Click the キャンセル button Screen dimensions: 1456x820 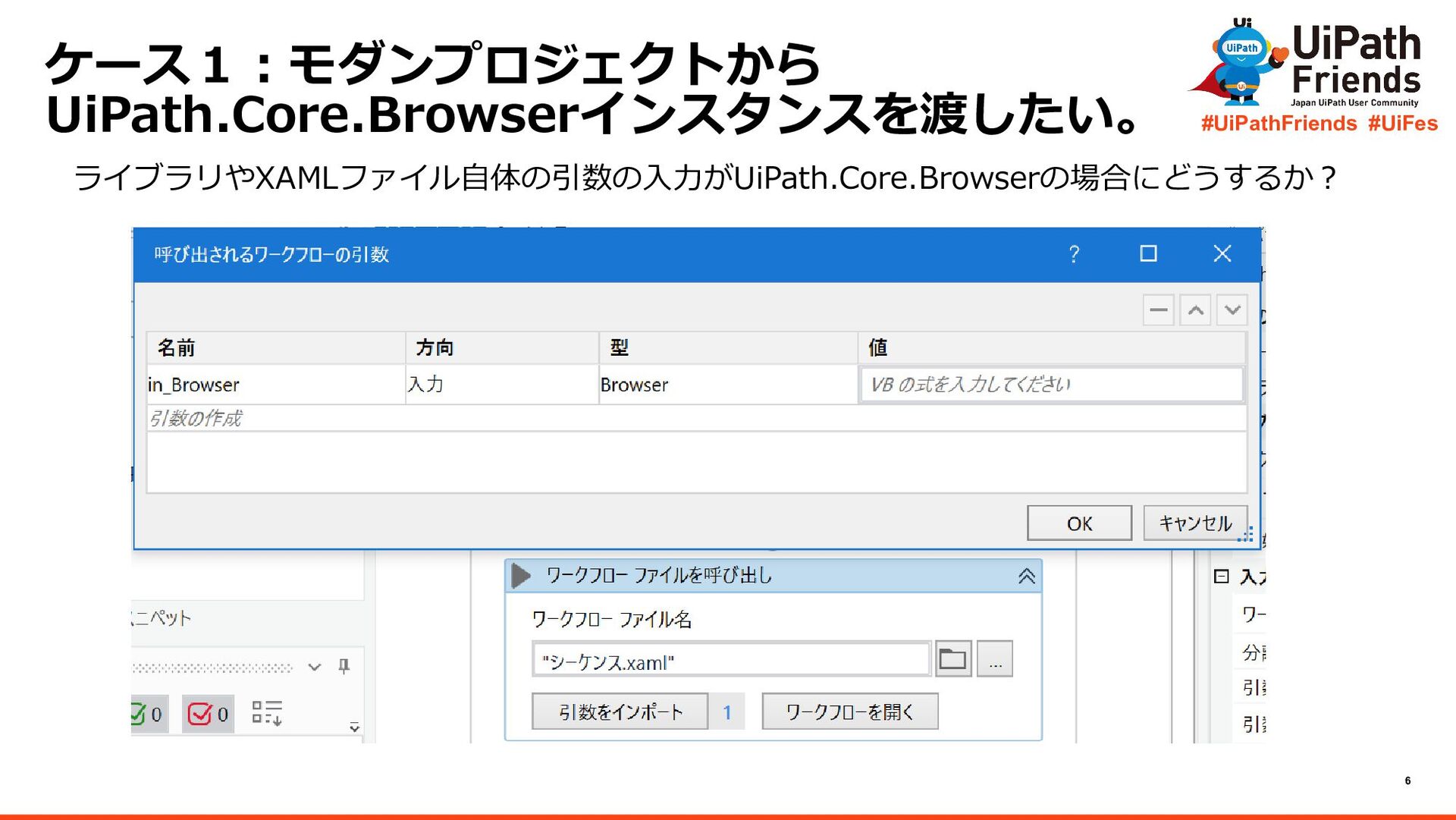[1195, 523]
